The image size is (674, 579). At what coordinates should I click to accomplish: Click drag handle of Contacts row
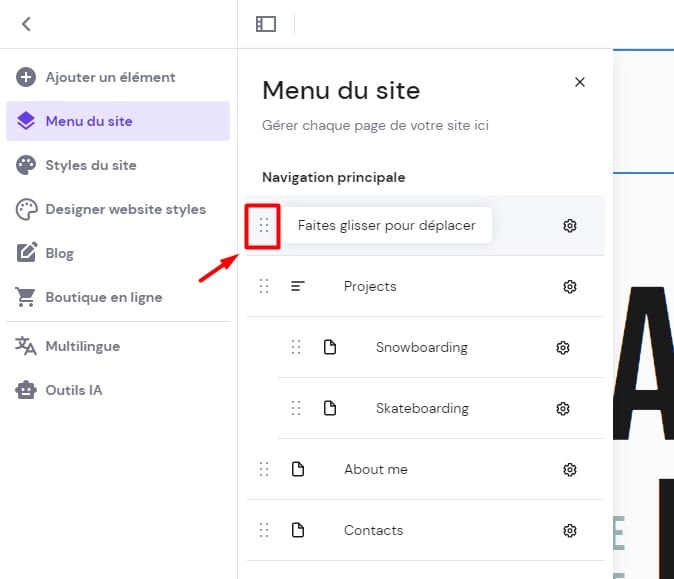[264, 530]
